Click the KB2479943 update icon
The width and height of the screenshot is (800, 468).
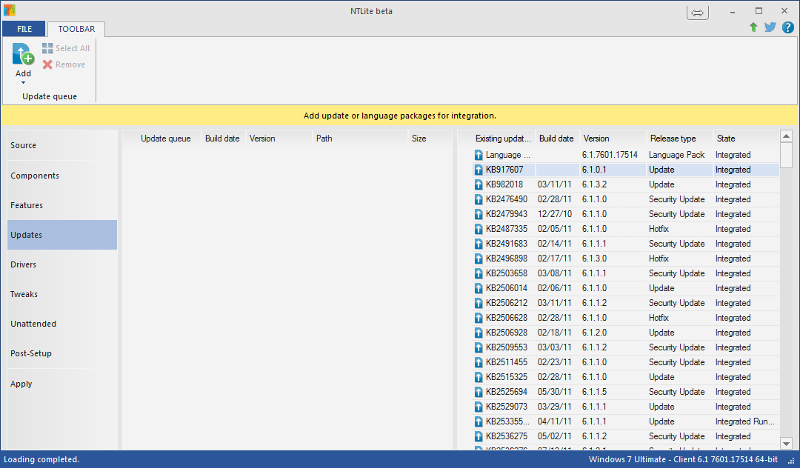479,214
